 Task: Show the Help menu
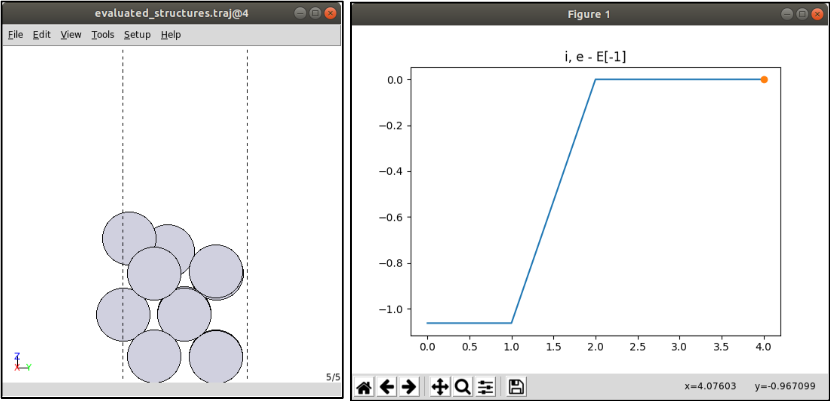pyautogui.click(x=171, y=34)
